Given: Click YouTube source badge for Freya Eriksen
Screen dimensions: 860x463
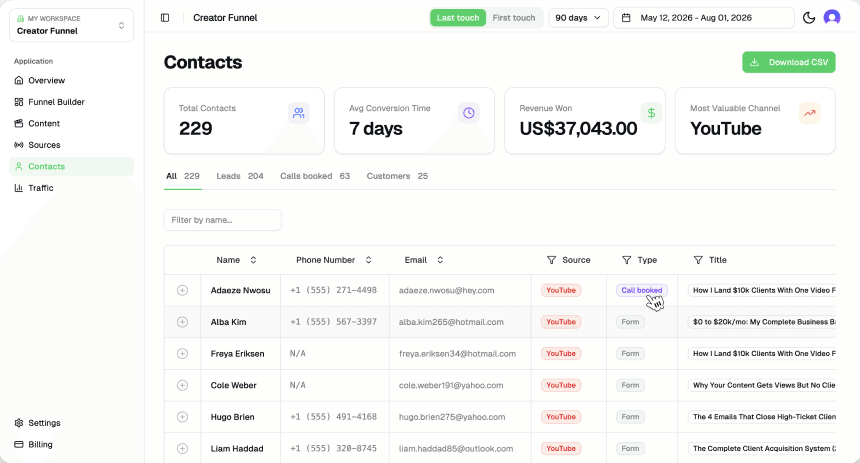Looking at the screenshot, I should [x=561, y=354].
